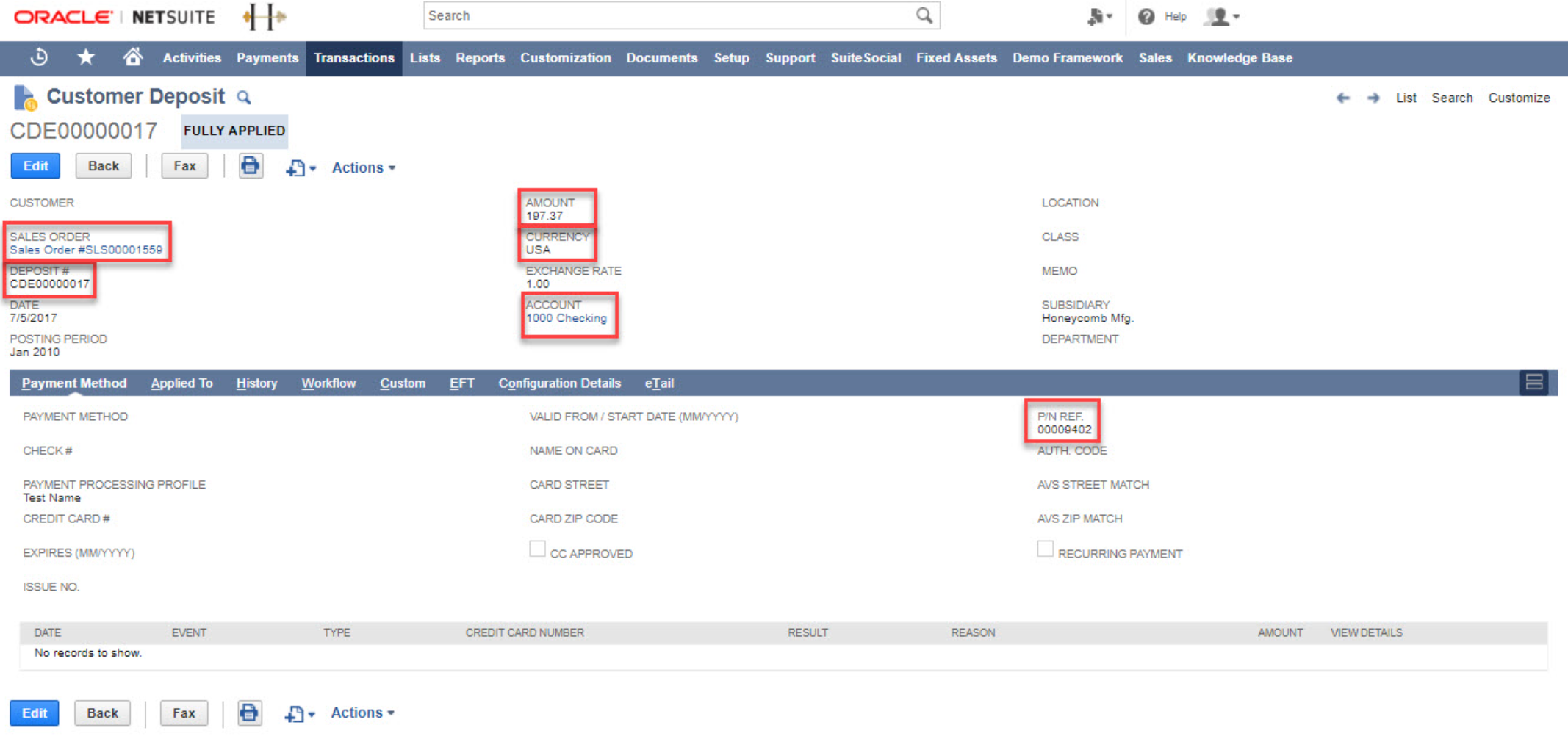Image resolution: width=1568 pixels, height=739 pixels.
Task: Check the CC Approved checkbox
Action: click(x=537, y=549)
